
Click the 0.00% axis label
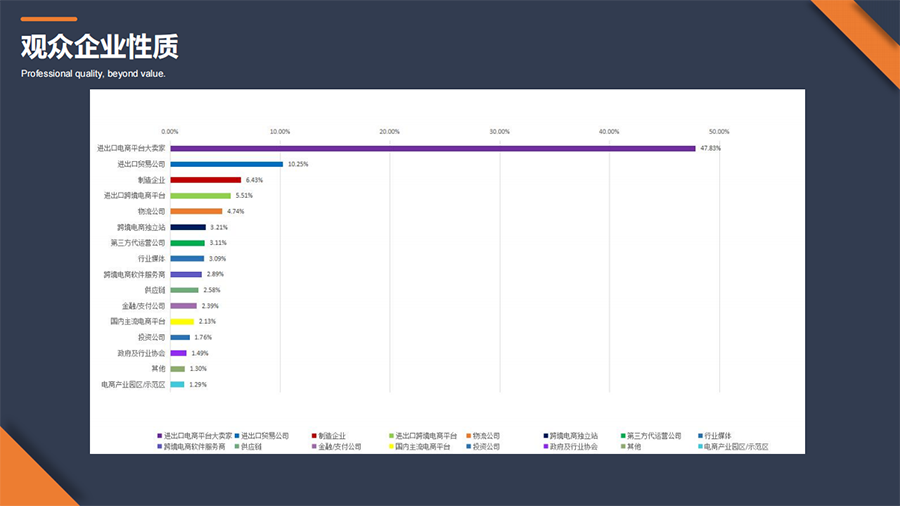170,131
